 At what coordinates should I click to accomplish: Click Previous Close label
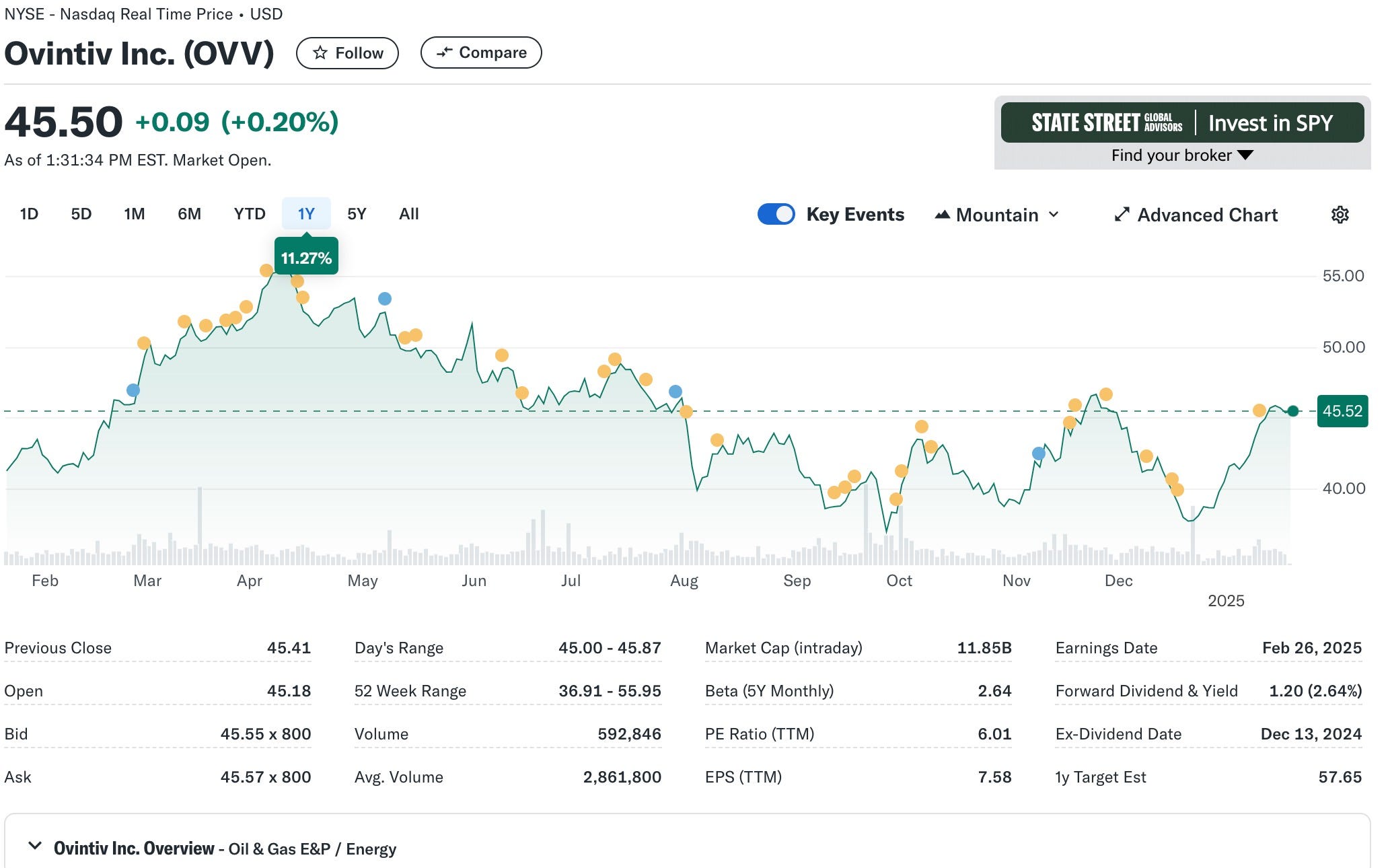pyautogui.click(x=58, y=648)
